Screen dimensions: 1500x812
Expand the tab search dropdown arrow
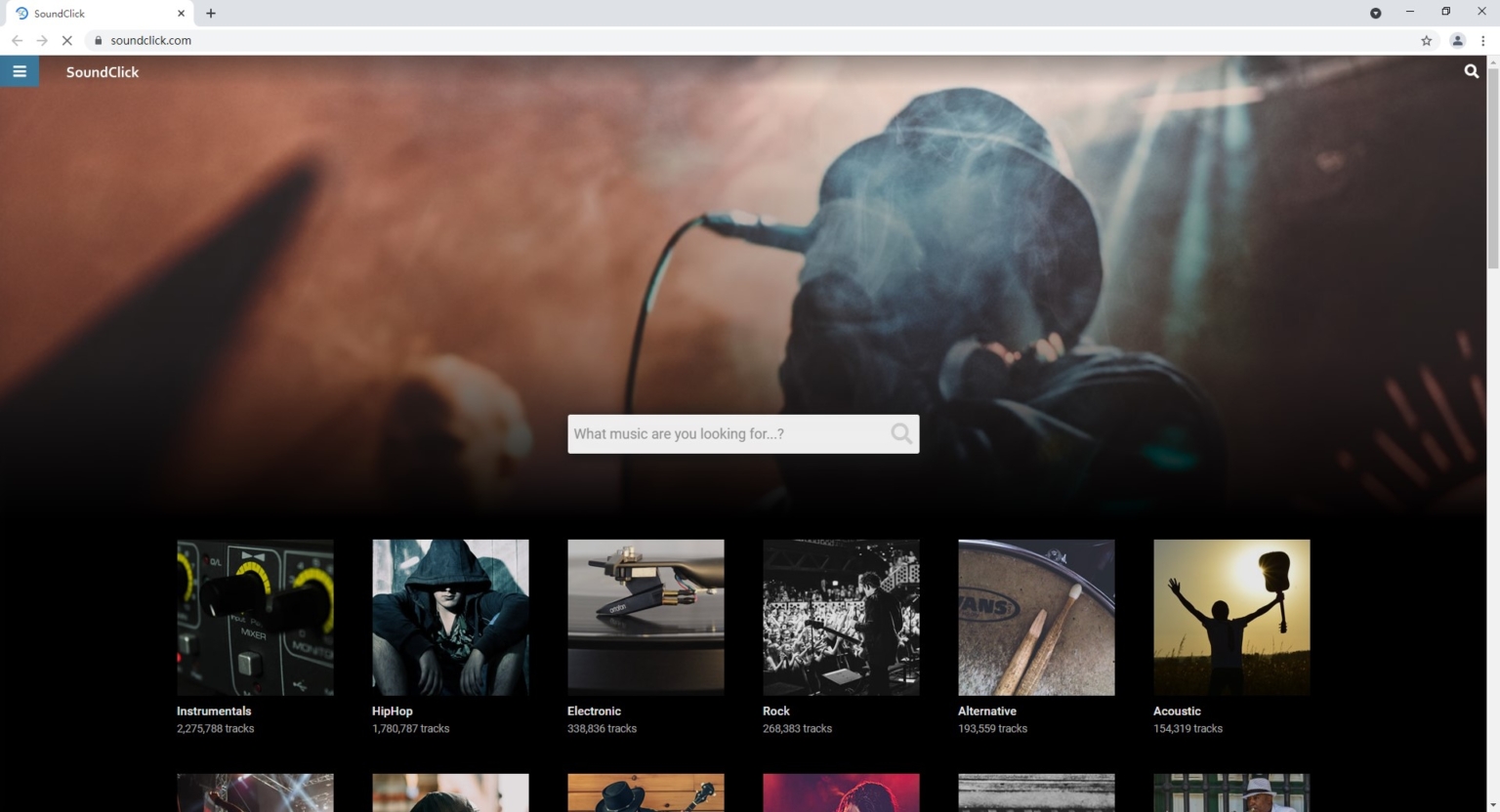tap(1375, 13)
